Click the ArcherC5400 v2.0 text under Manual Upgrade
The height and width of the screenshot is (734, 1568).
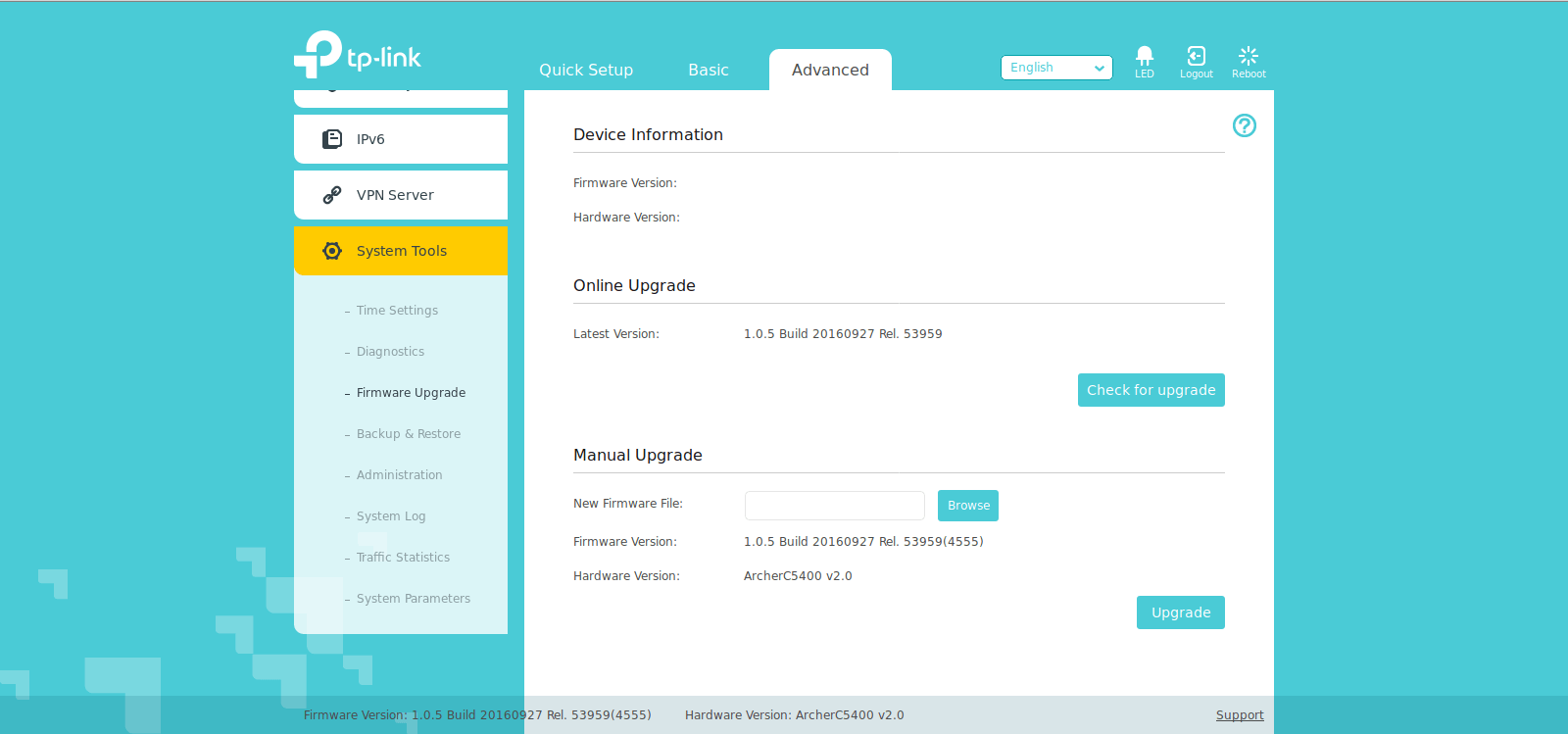click(798, 576)
